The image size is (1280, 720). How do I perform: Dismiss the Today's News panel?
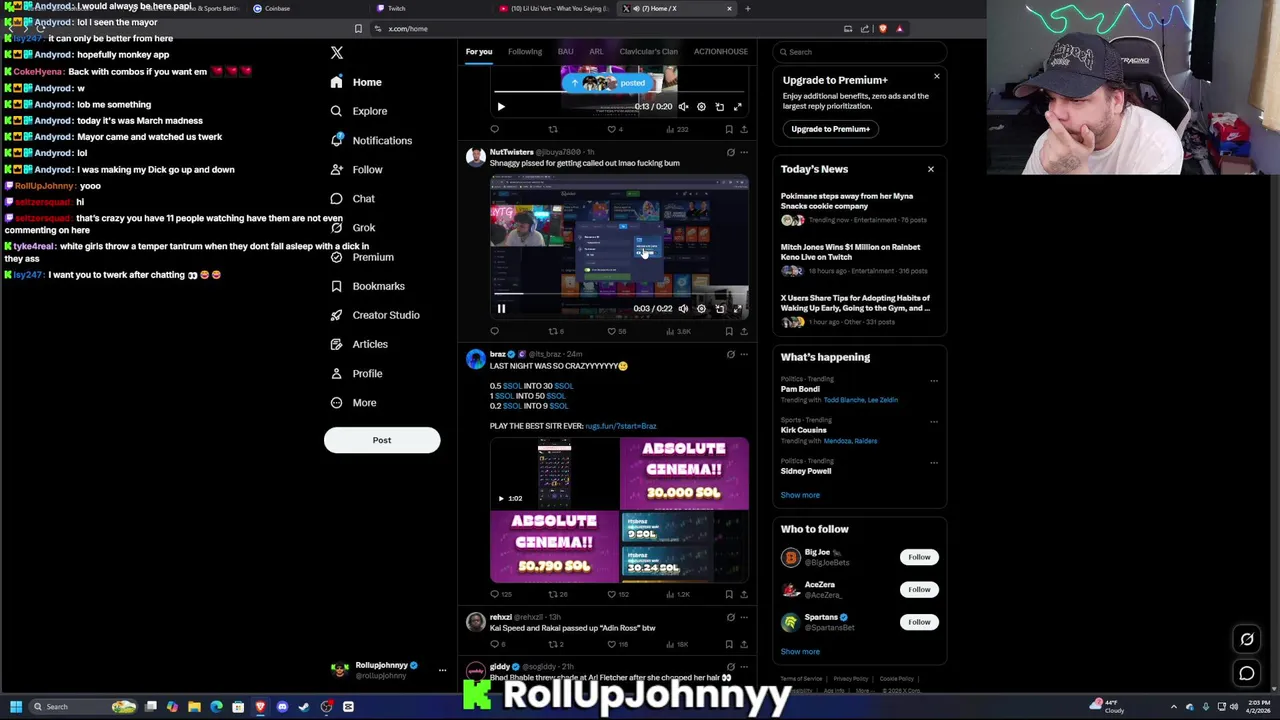pos(931,169)
